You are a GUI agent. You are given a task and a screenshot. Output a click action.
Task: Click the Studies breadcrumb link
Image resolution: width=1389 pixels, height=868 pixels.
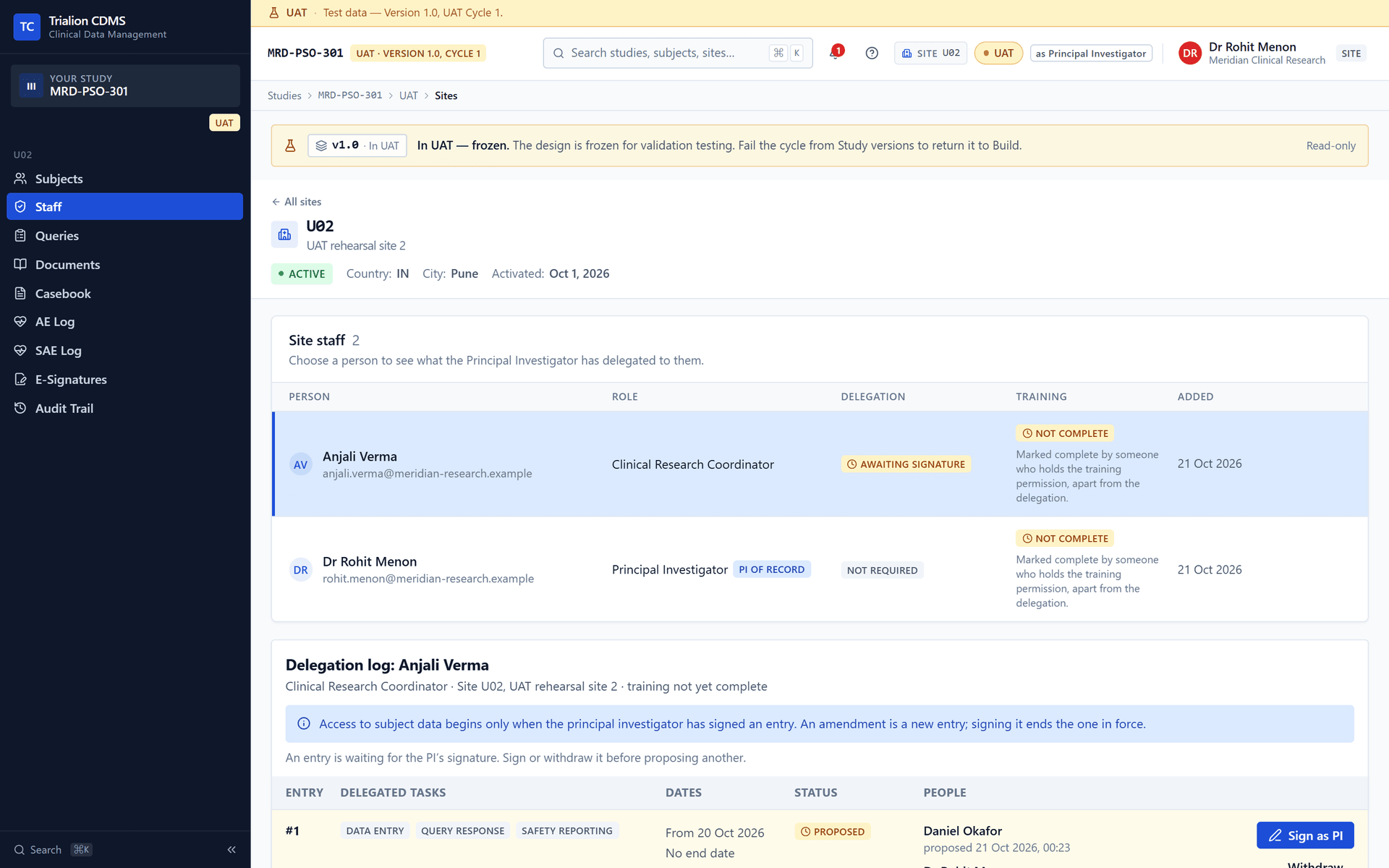284,95
